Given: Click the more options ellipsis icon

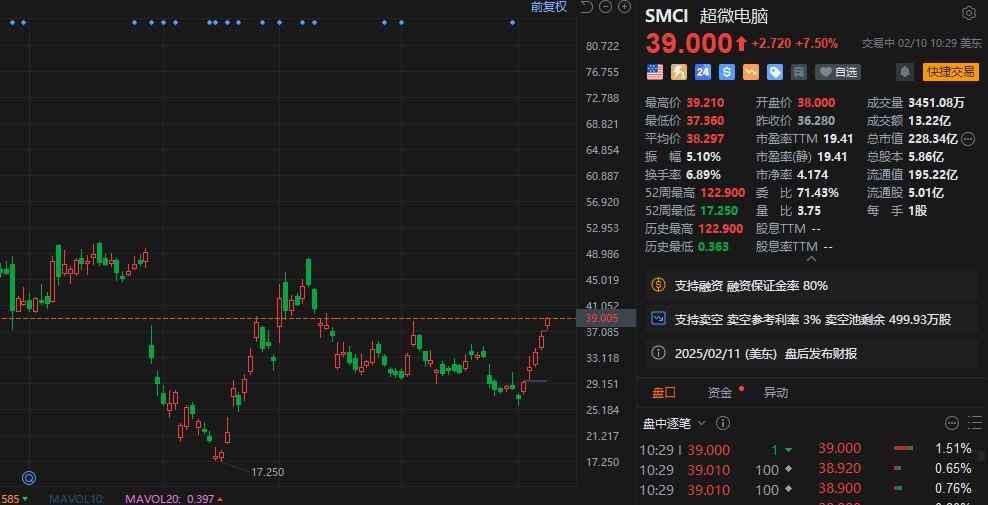Looking at the screenshot, I should 951,423.
